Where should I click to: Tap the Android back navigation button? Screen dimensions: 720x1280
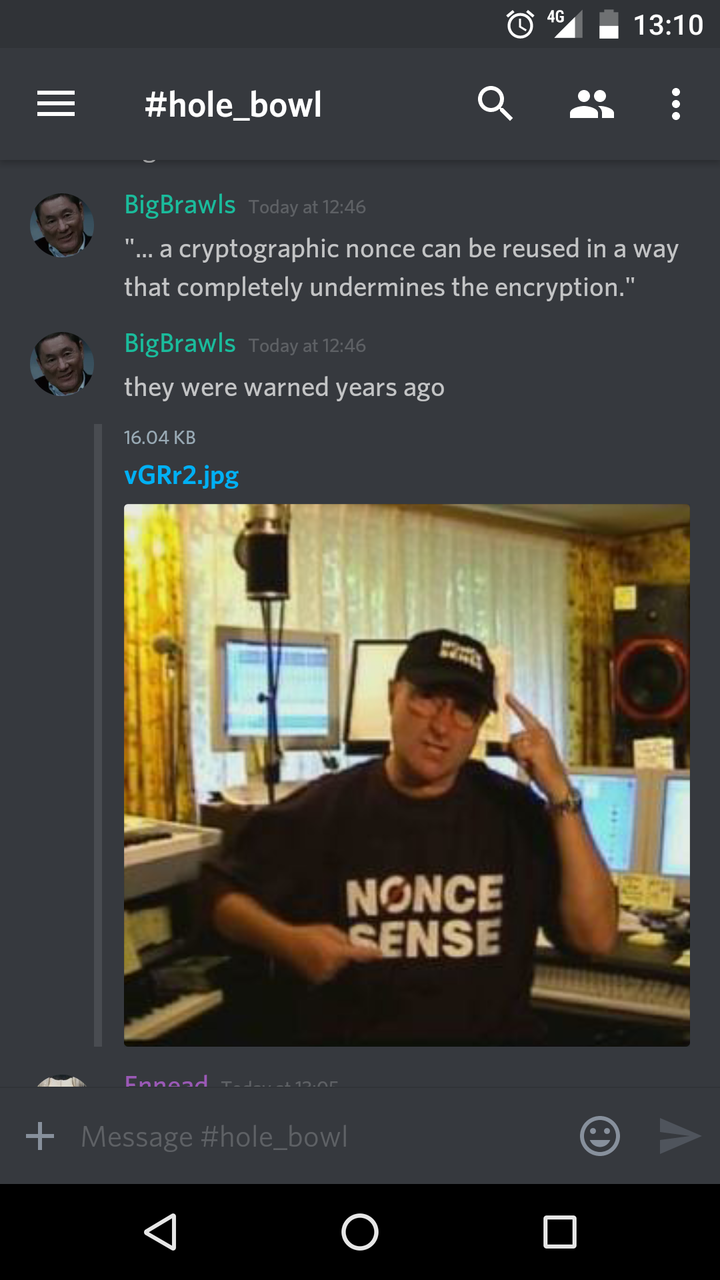coord(160,1232)
